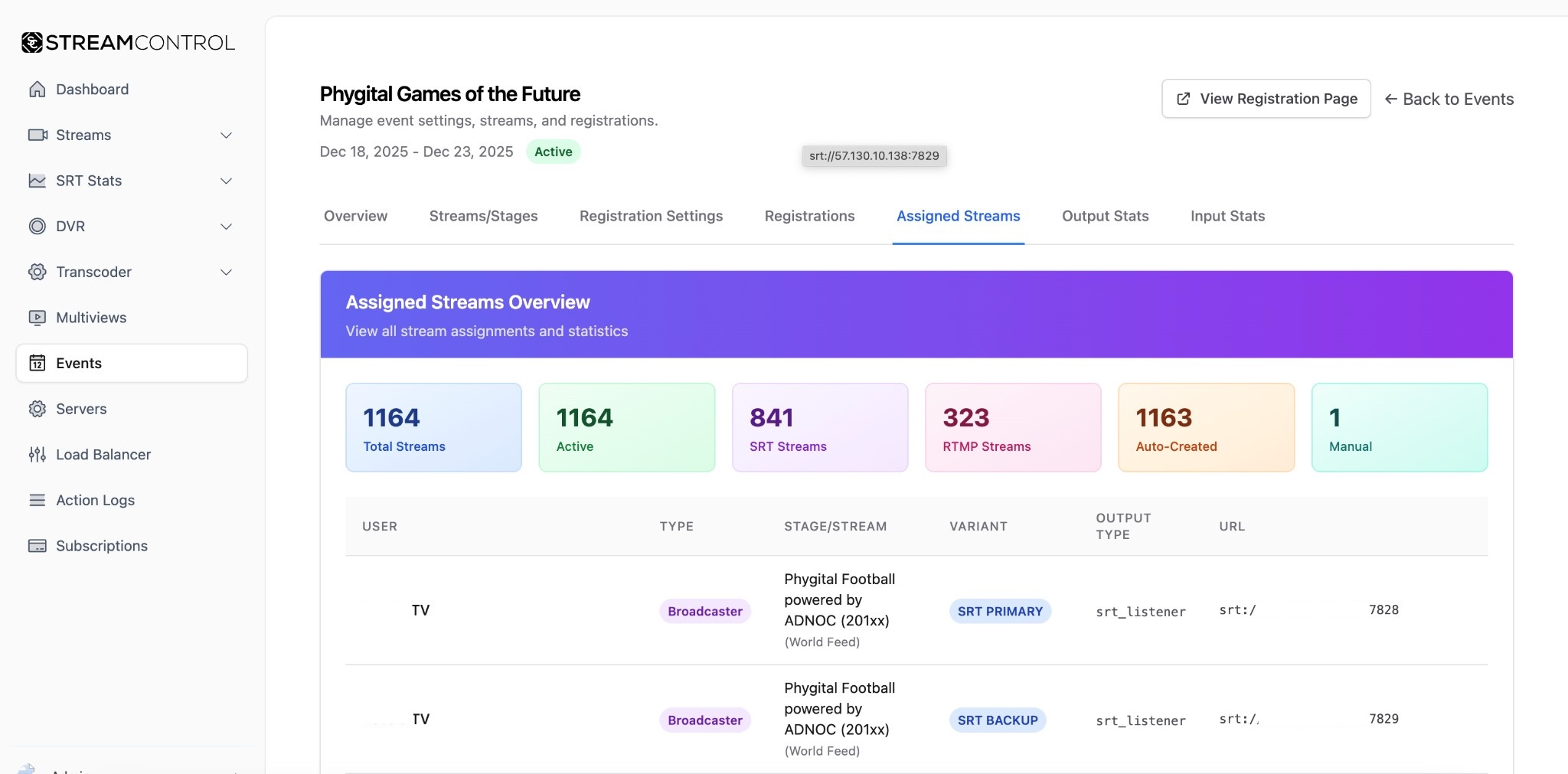Expand the Transcoder submenu chevron
The height and width of the screenshot is (774, 1568).
coord(226,273)
